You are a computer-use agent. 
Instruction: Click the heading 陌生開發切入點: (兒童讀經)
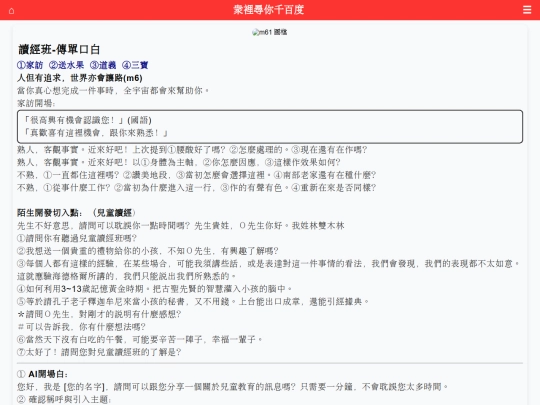click(76, 213)
